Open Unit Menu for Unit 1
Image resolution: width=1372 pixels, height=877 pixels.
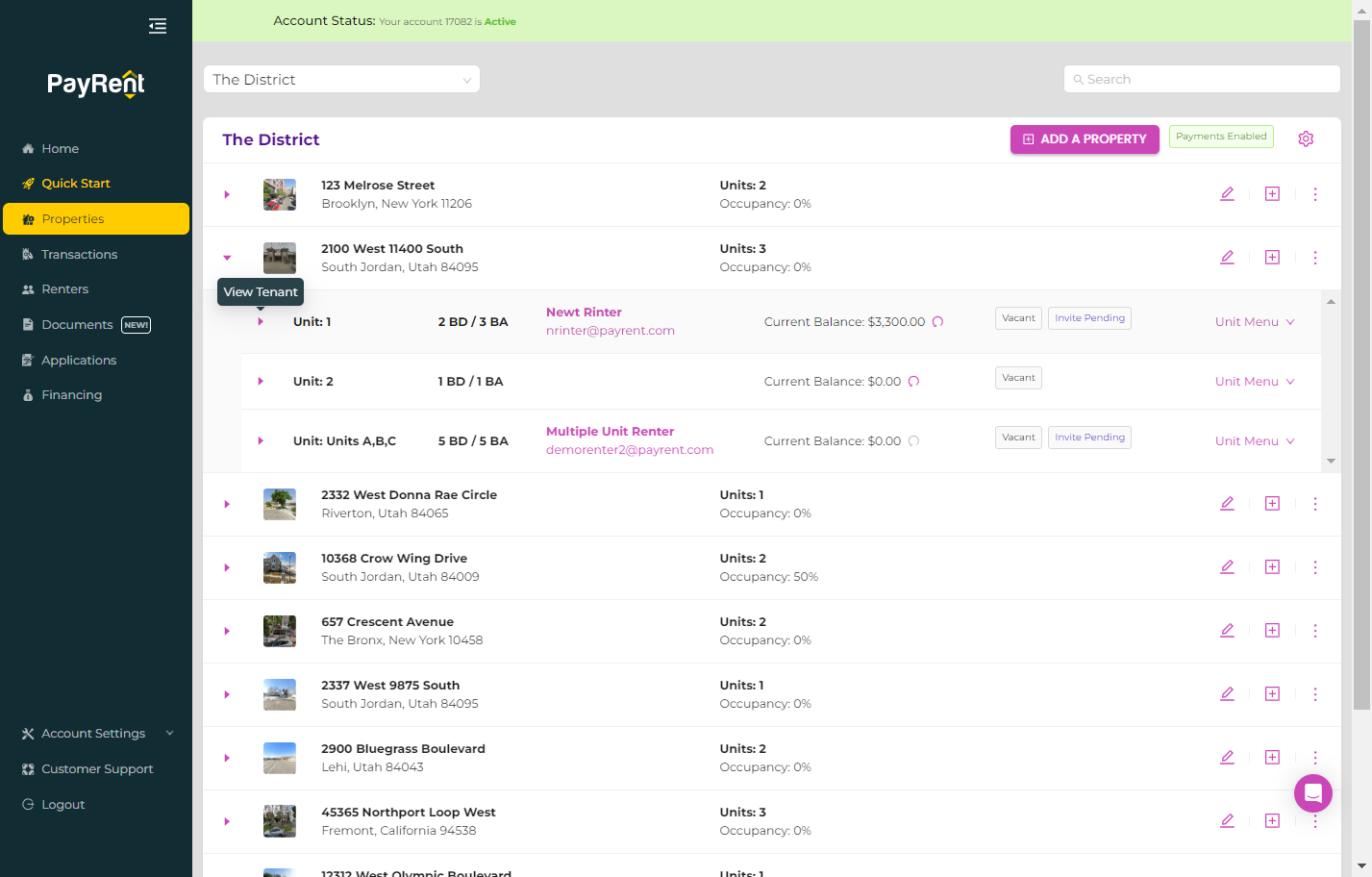(1255, 322)
